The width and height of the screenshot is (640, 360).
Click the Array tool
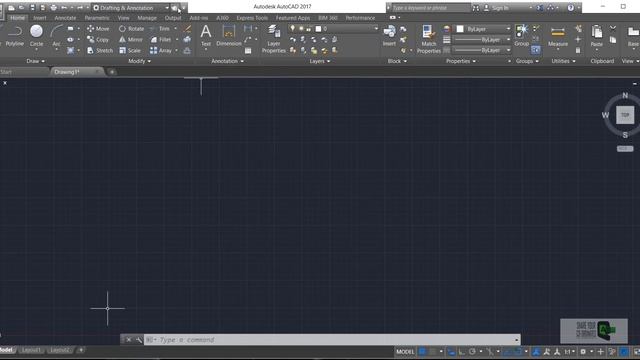(161, 51)
